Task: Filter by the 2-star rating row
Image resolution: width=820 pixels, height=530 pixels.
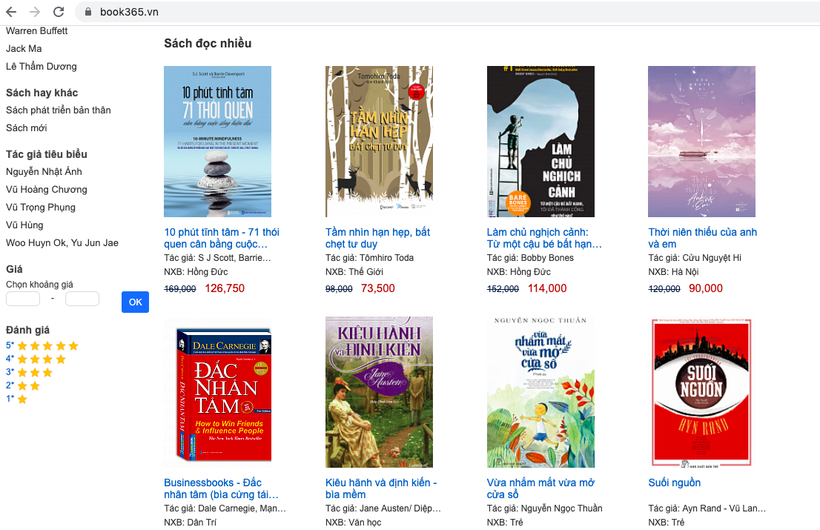Action: click(x=23, y=385)
